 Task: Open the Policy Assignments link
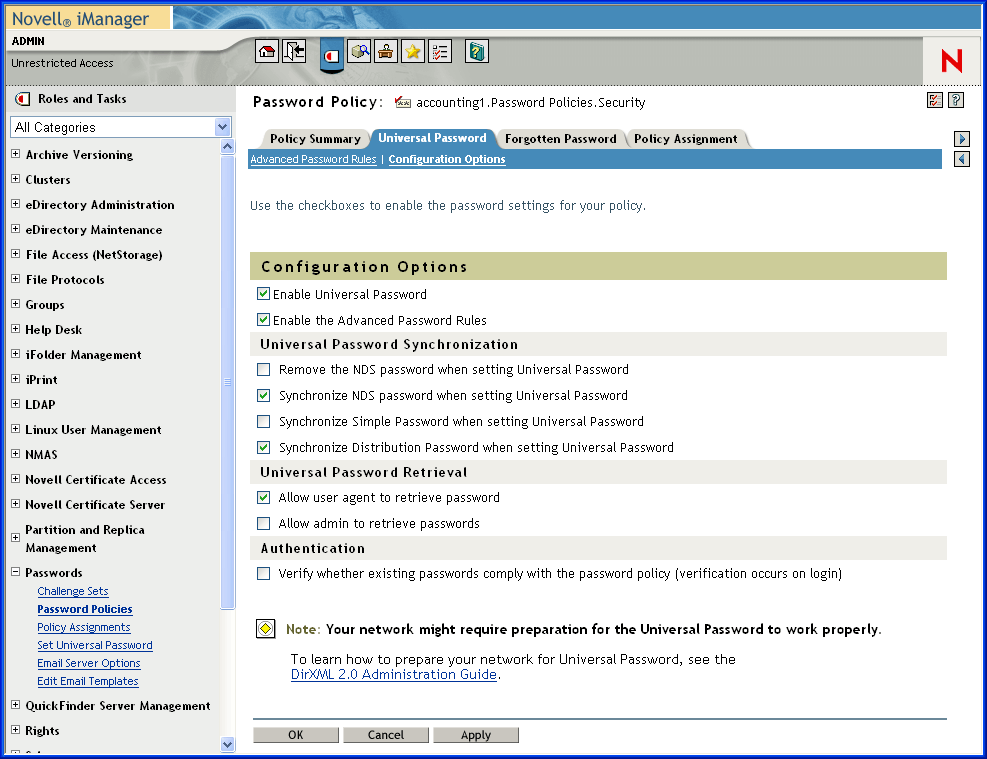coord(84,627)
